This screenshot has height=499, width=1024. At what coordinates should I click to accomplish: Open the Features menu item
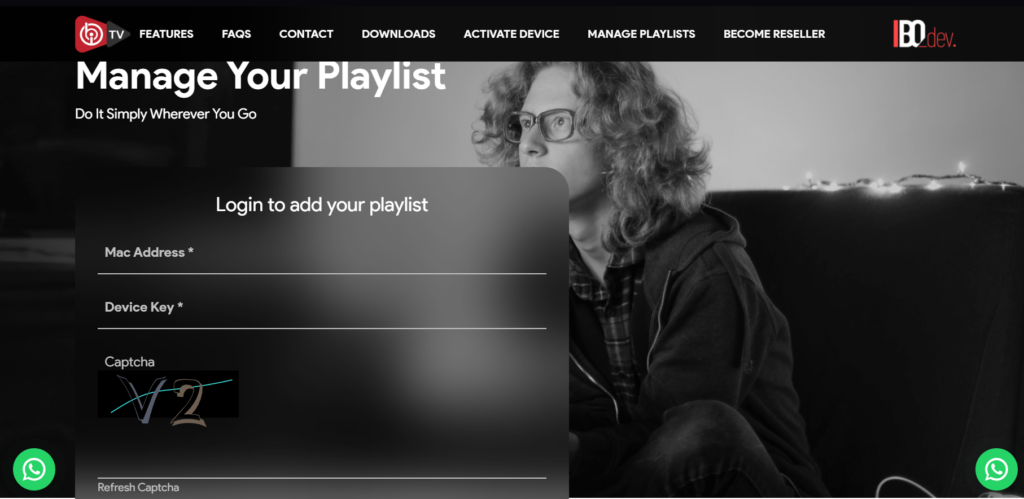167,34
